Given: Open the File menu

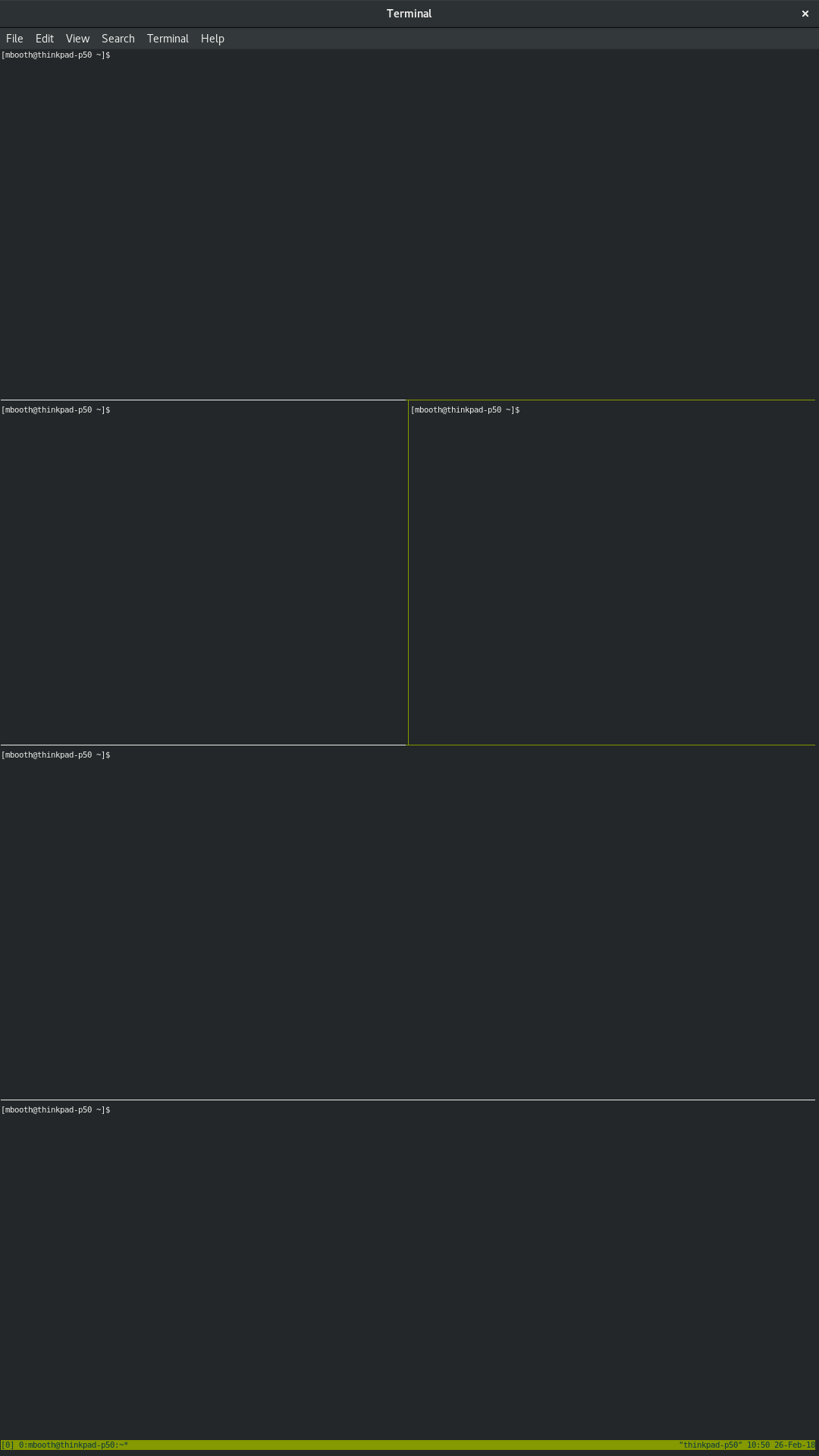Looking at the screenshot, I should 14,39.
